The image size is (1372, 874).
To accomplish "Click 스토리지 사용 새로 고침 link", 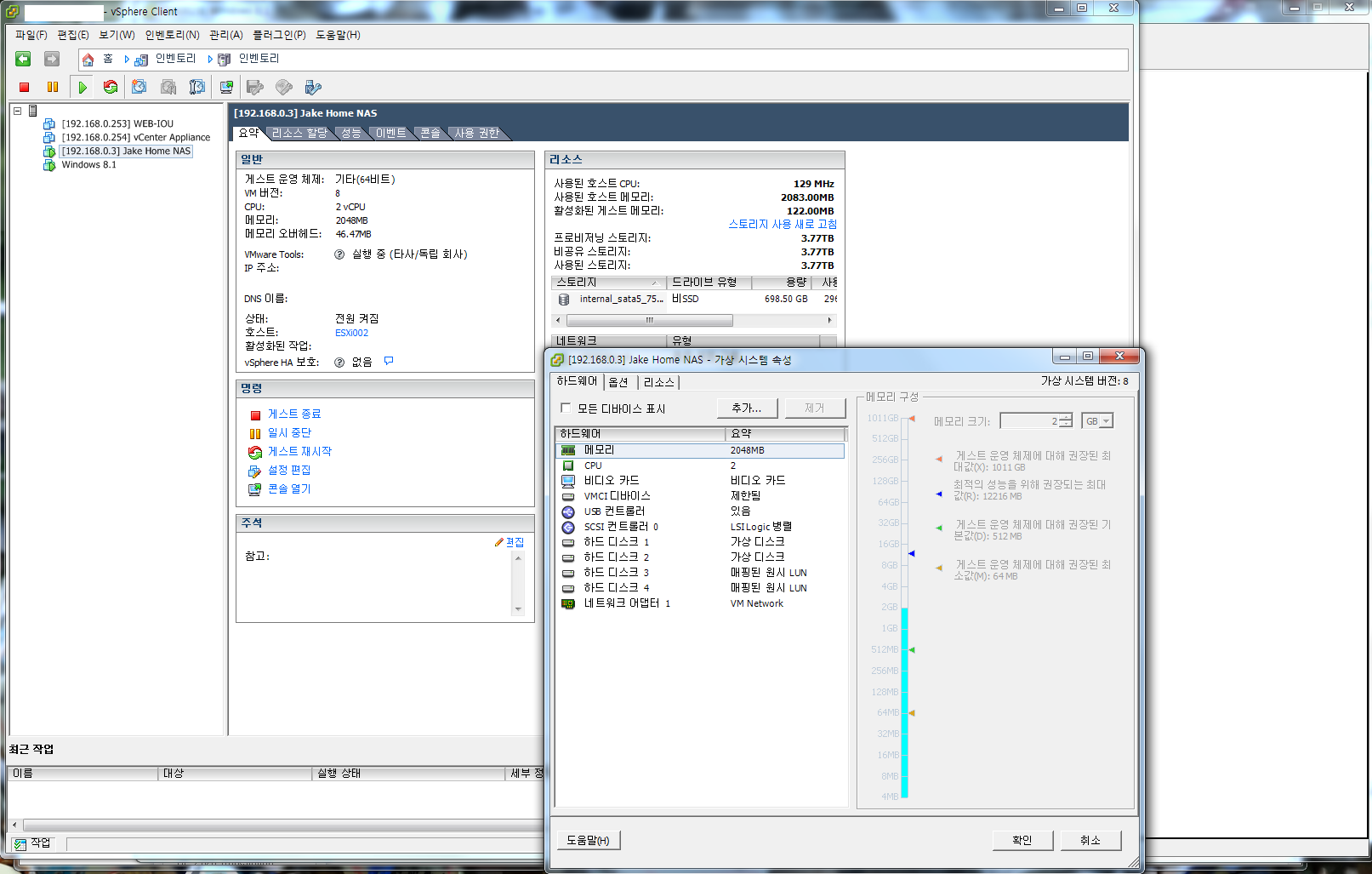I will click(783, 224).
